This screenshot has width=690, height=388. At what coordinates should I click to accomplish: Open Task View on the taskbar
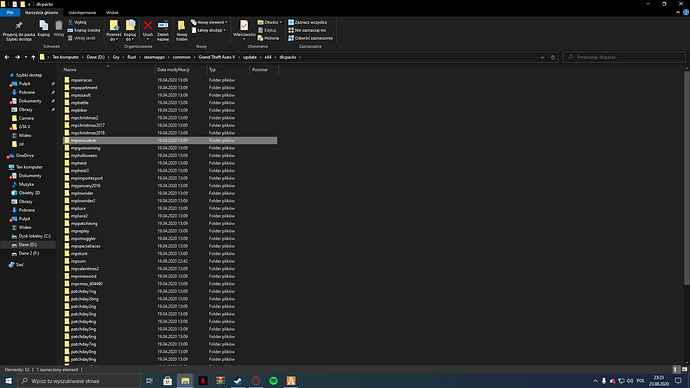click(x=150, y=381)
